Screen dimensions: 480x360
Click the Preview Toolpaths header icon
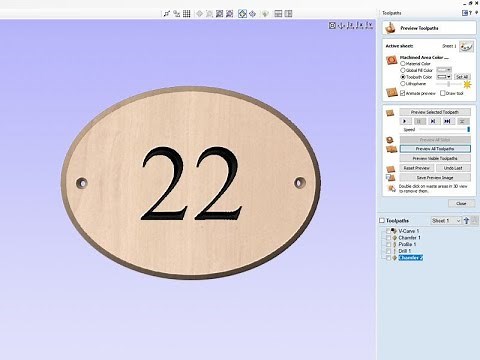click(x=390, y=28)
